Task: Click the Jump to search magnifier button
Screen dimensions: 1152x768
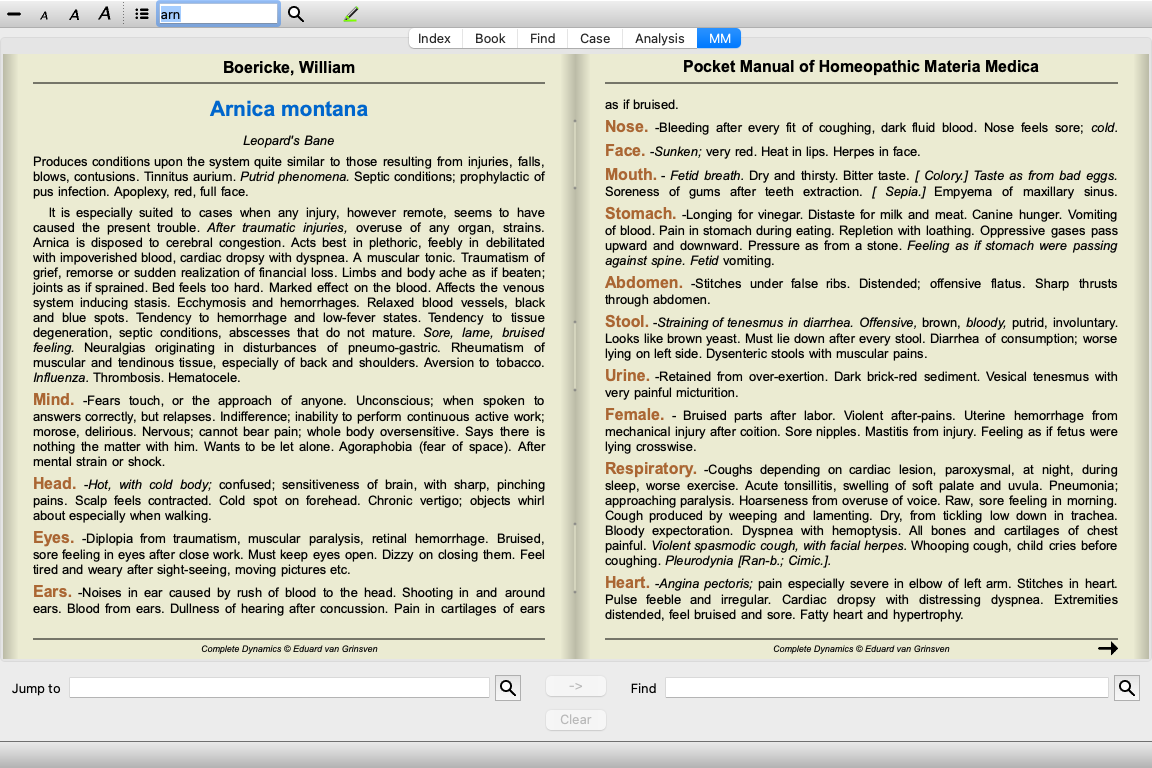Action: pos(508,688)
